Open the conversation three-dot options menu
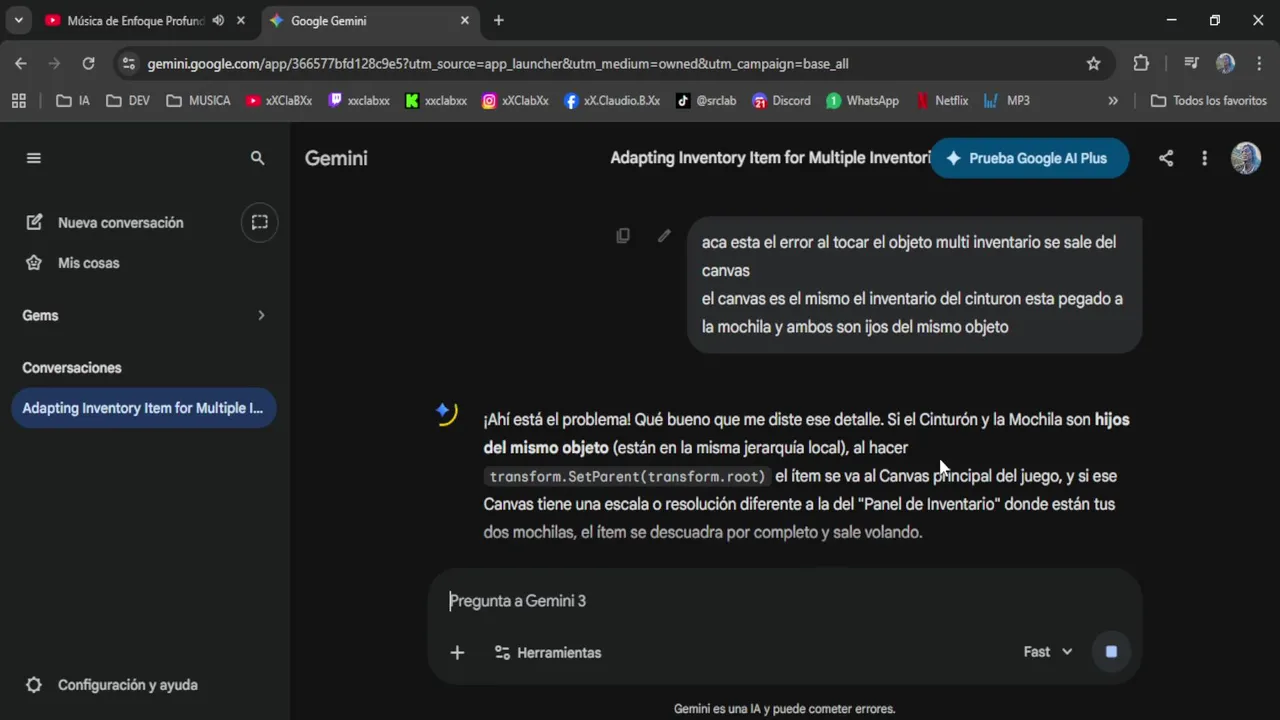The height and width of the screenshot is (720, 1280). [1204, 158]
